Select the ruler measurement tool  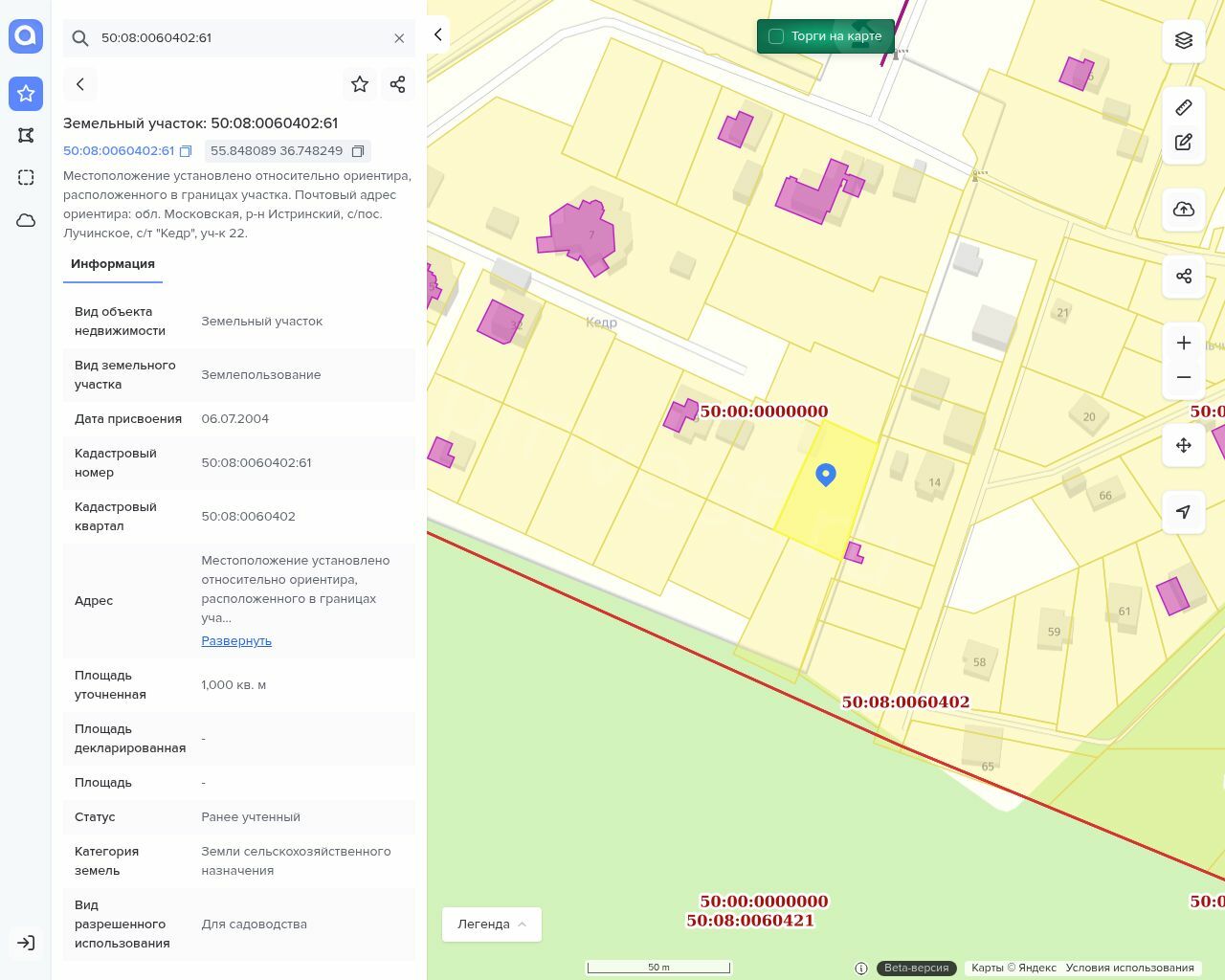coord(1184,107)
